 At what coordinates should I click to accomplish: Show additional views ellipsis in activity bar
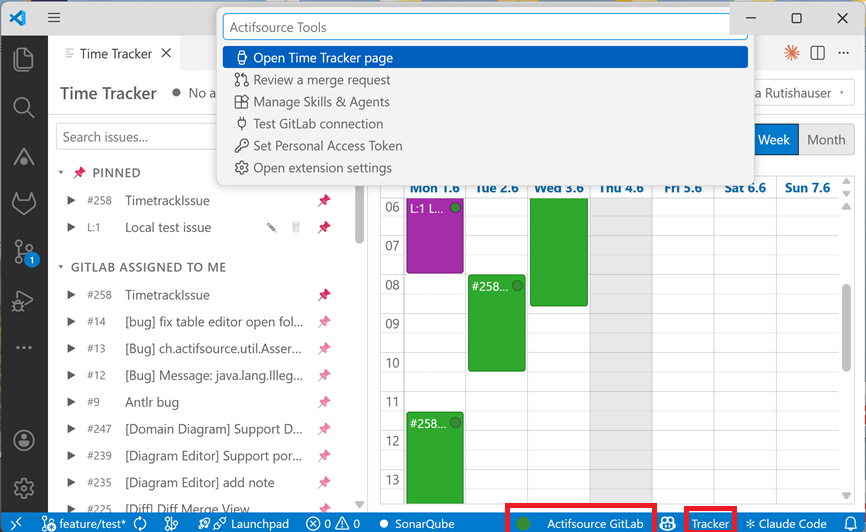click(x=24, y=347)
